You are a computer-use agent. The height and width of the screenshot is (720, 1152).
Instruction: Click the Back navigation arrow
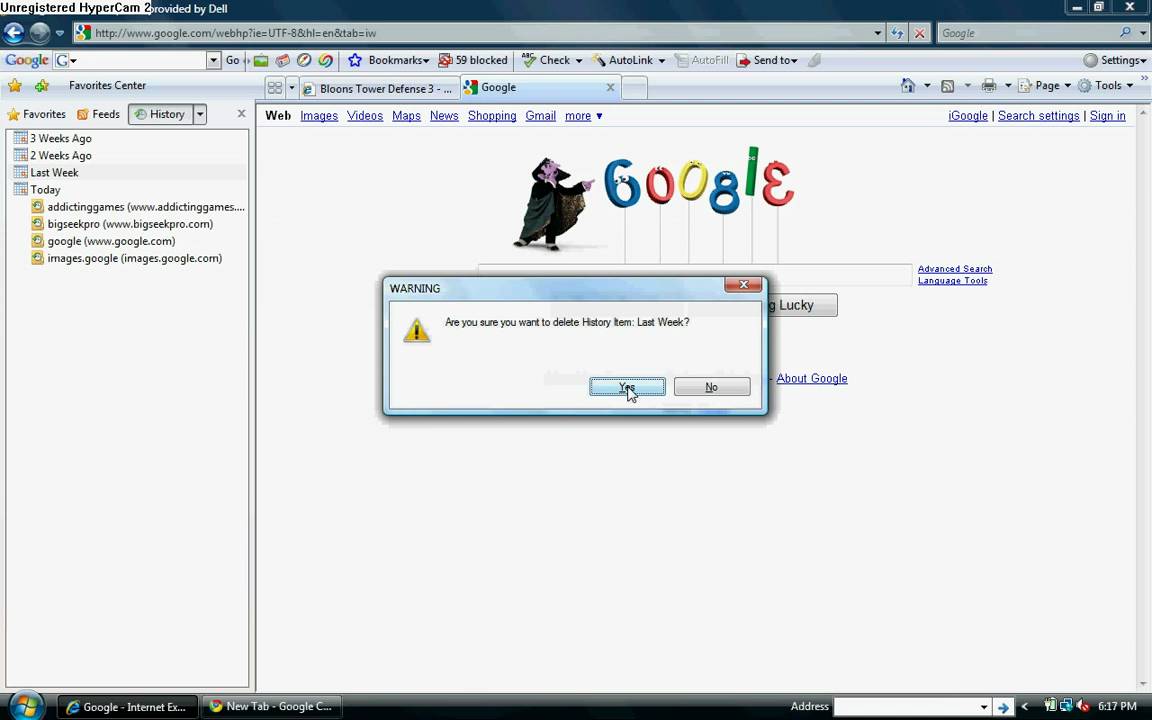14,33
